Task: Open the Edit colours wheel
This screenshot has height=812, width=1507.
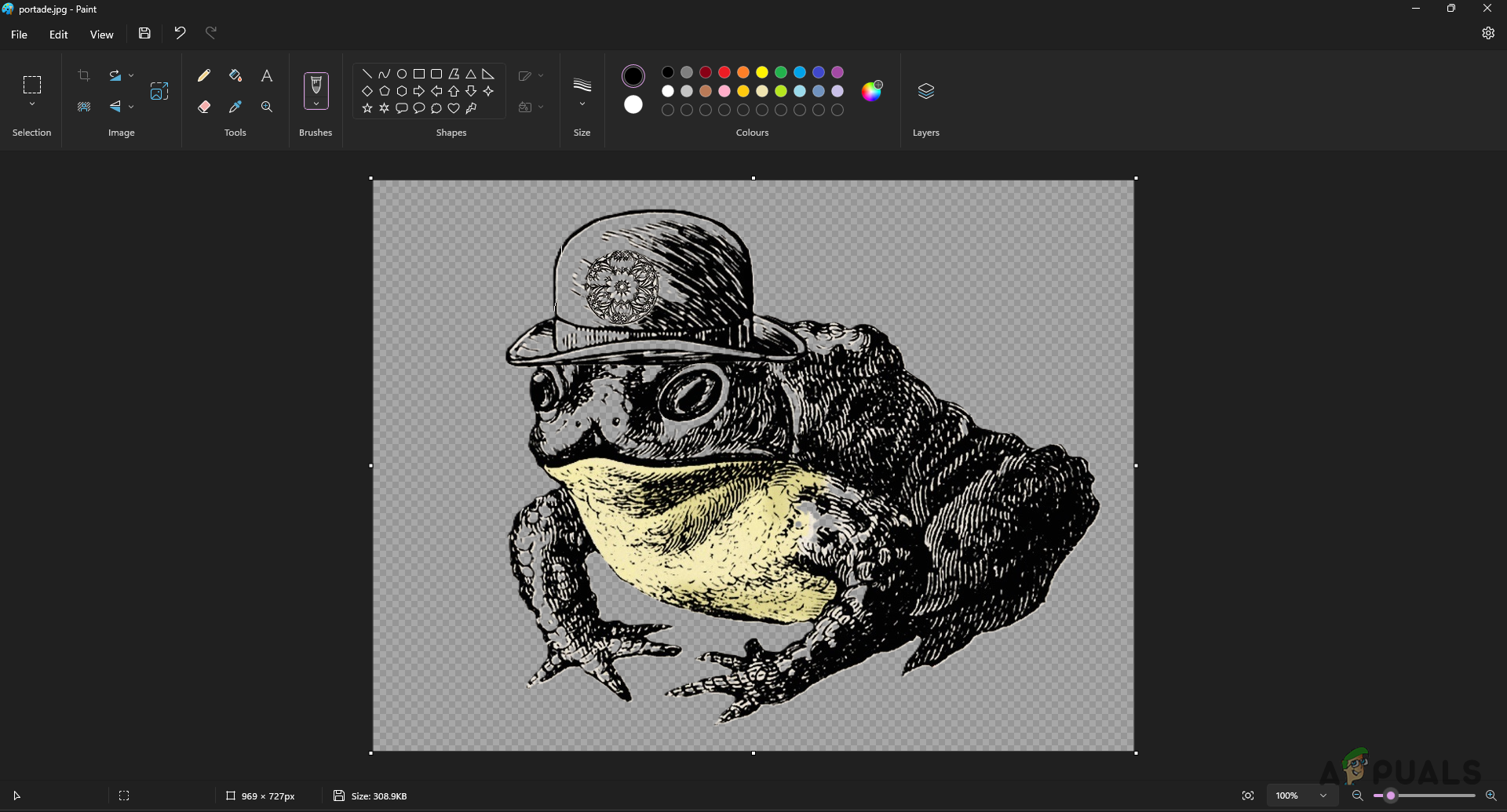Action: click(872, 91)
